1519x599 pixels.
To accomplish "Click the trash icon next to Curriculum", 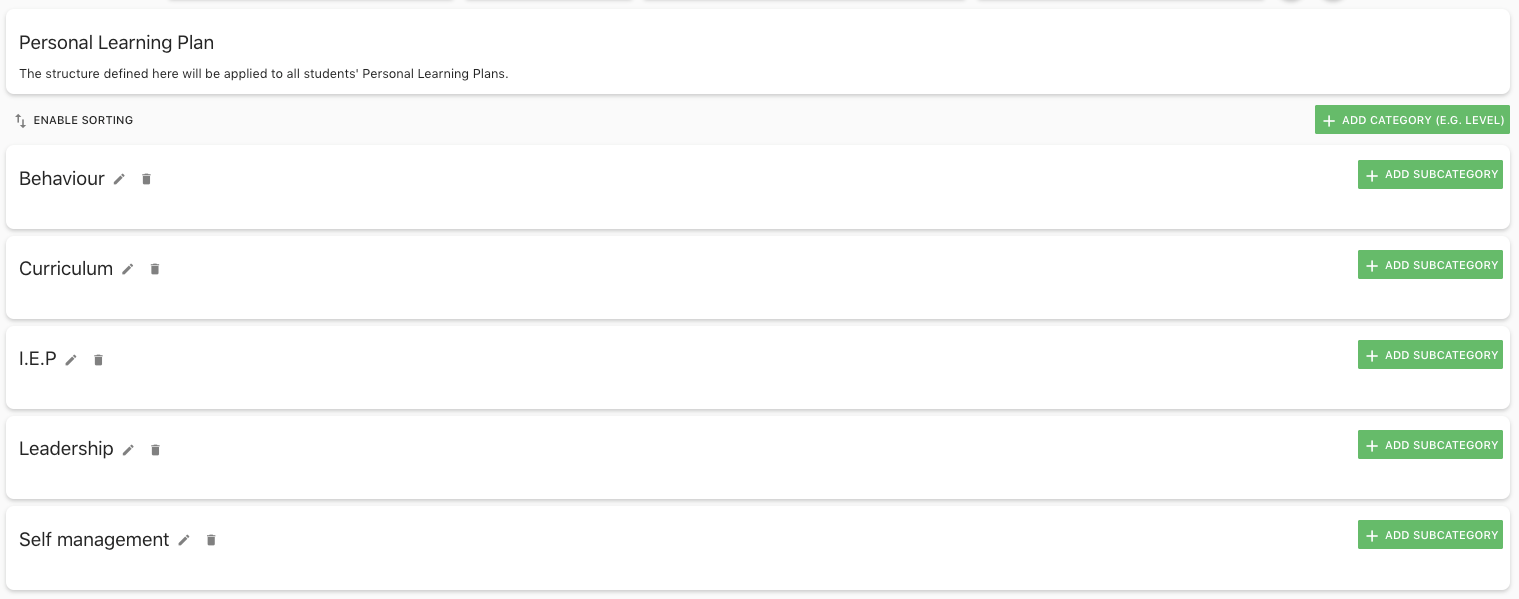I will click(155, 269).
